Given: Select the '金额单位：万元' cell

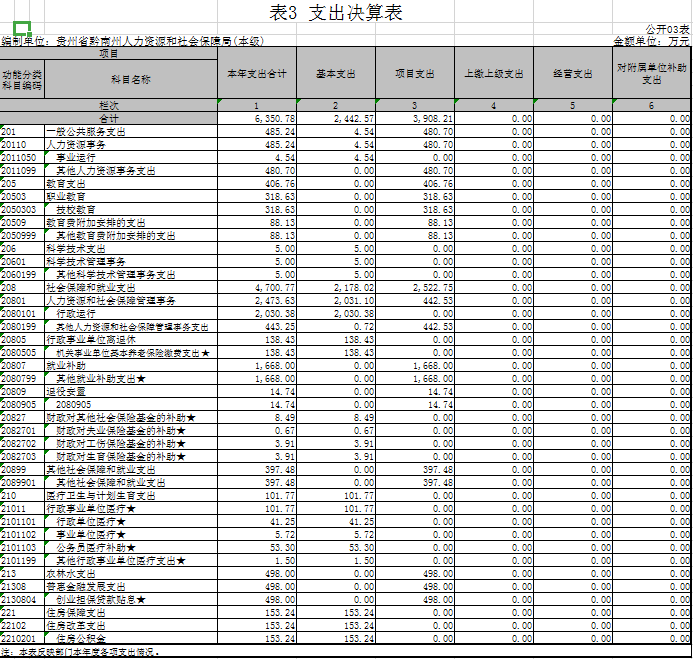Looking at the screenshot, I should click(651, 41).
